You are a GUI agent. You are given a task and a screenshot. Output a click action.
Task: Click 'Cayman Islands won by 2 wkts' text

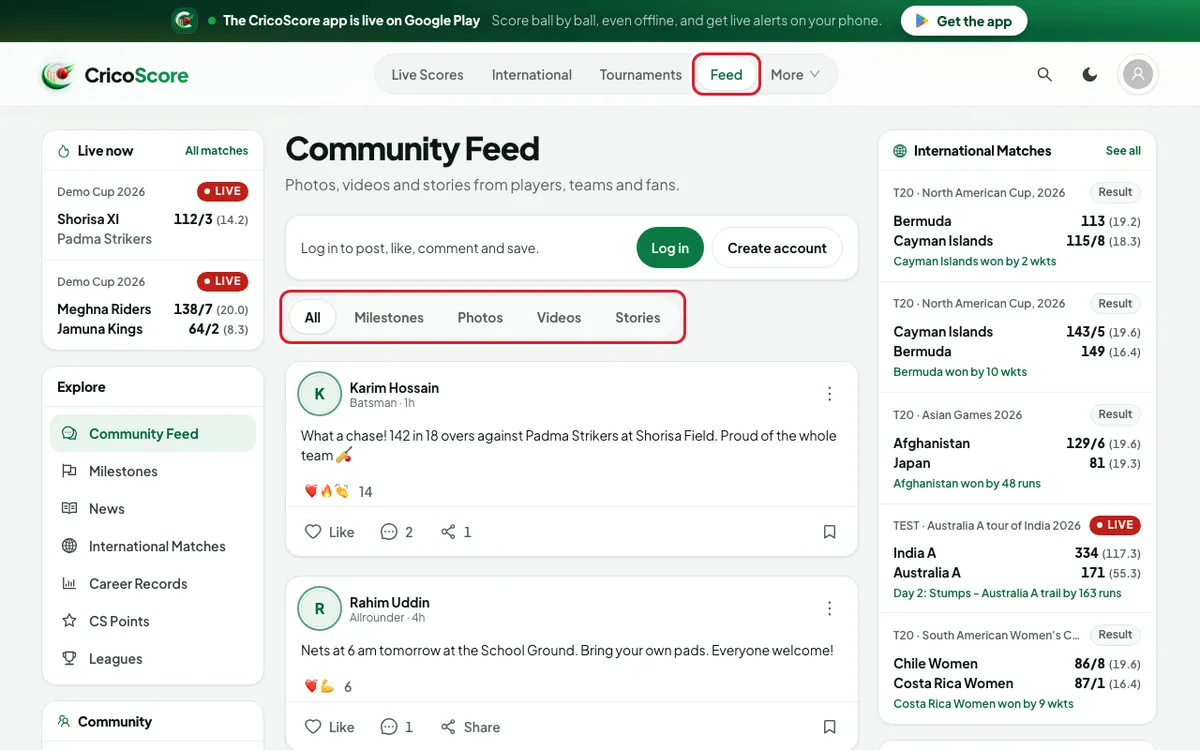[975, 261]
